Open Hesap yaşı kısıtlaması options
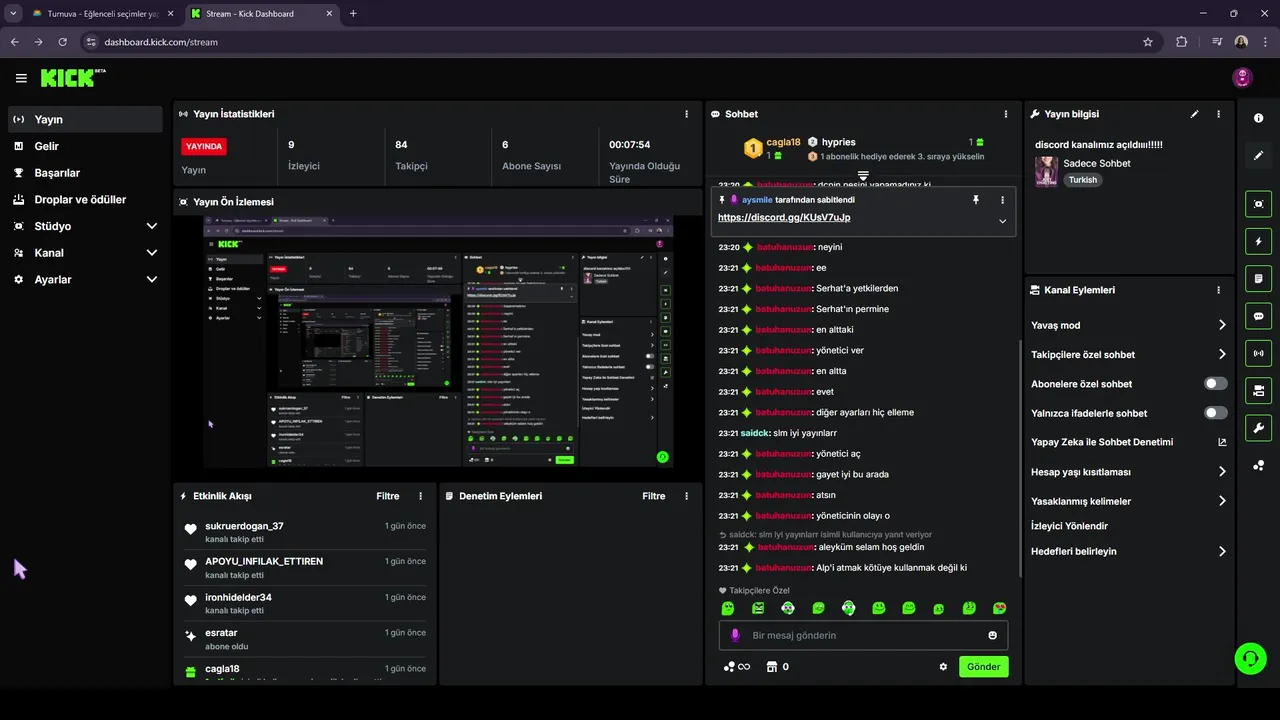The image size is (1280, 720). tap(1129, 472)
